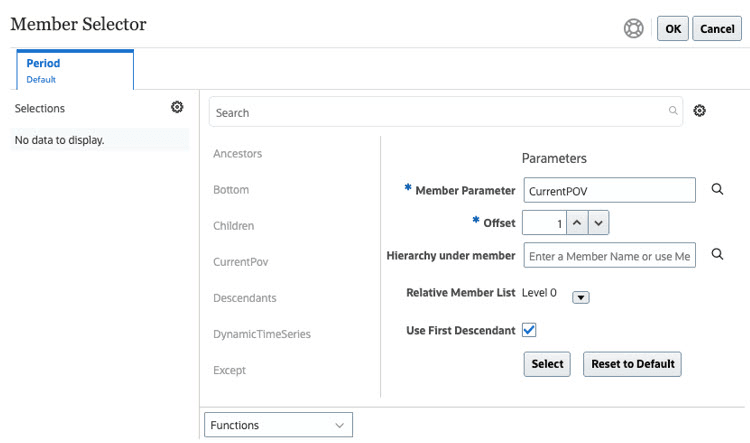Choose the Ancestors function
This screenshot has width=750, height=443.
tap(238, 154)
